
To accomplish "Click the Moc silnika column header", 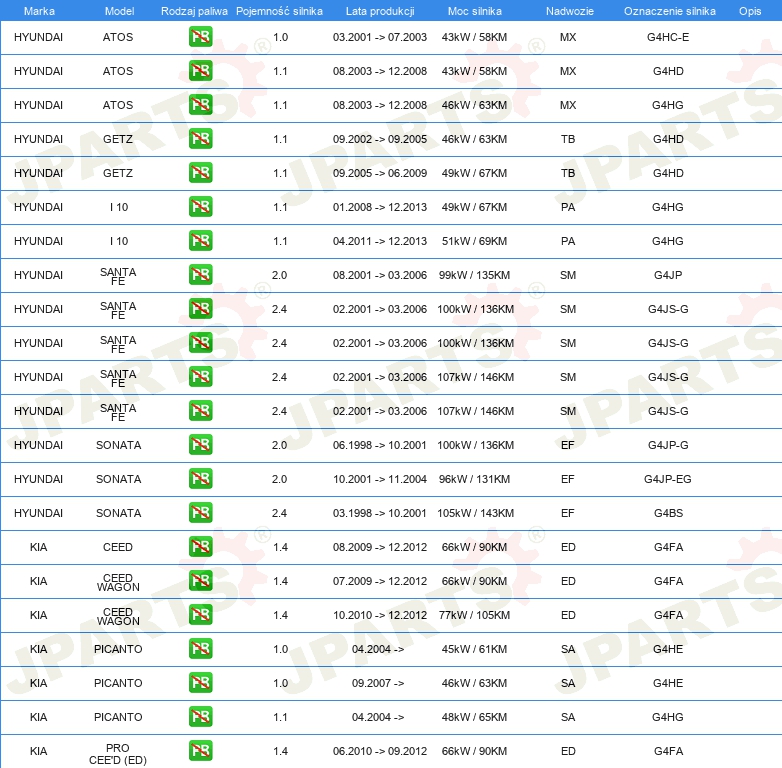I will pyautogui.click(x=474, y=11).
